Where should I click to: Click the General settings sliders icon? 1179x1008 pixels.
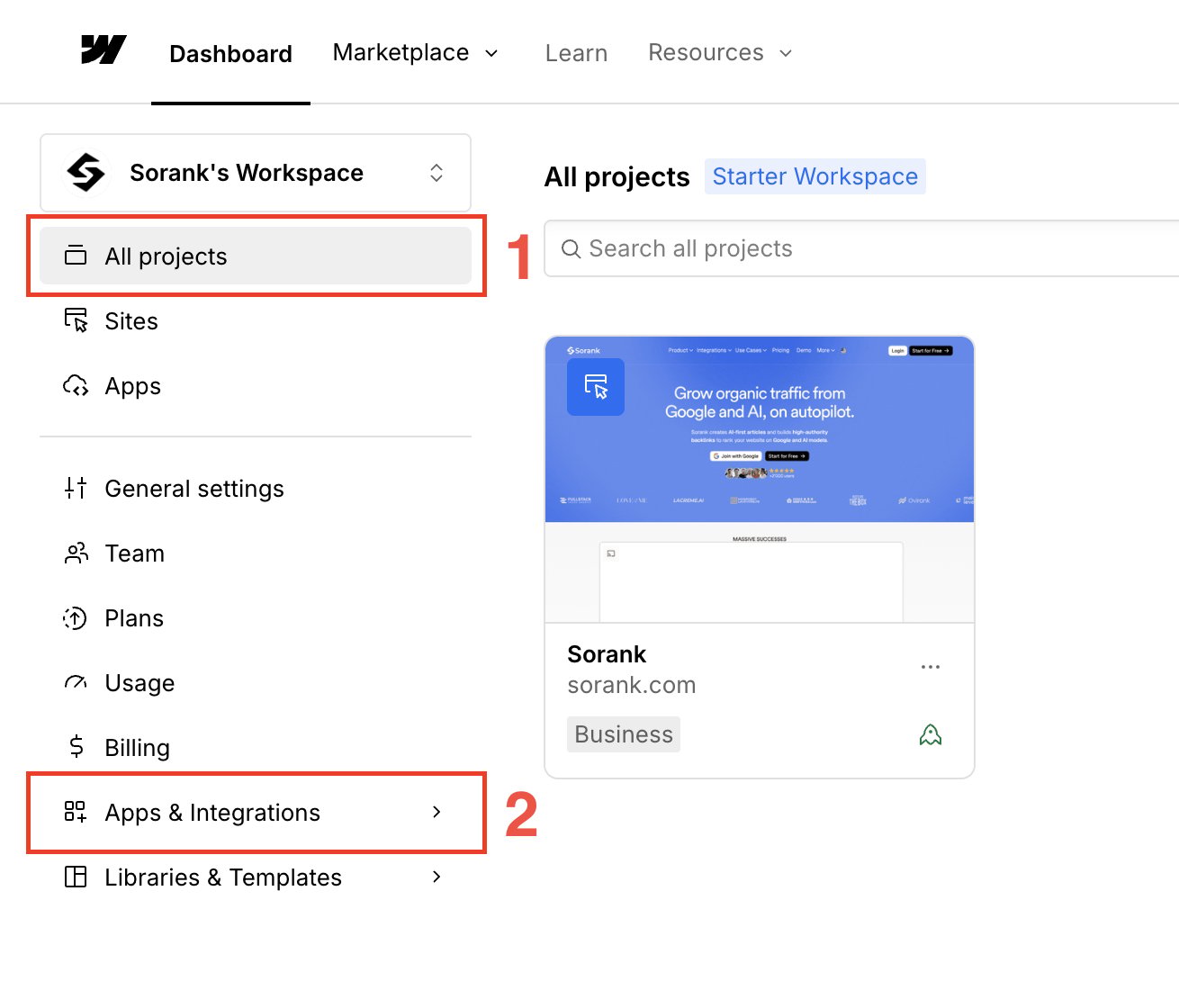[76, 488]
